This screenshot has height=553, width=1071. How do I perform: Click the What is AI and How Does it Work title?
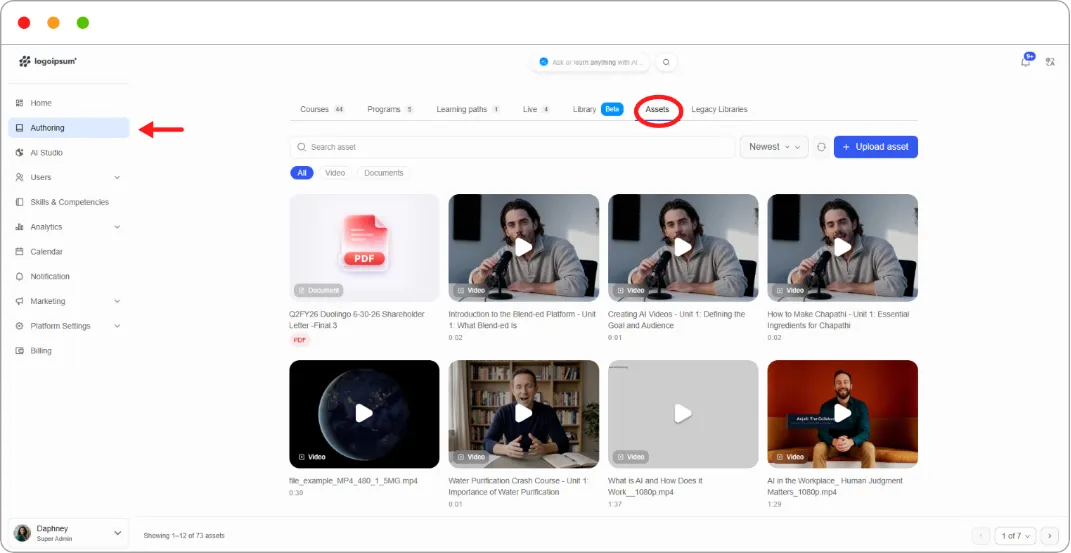coord(655,486)
